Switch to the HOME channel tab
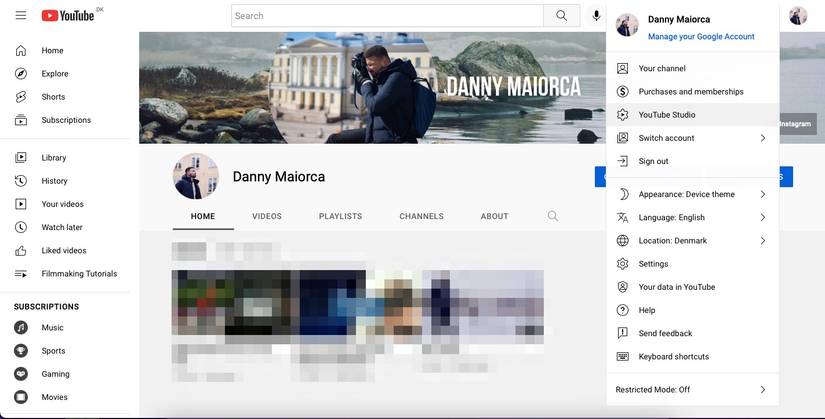825x419 pixels. coord(203,216)
